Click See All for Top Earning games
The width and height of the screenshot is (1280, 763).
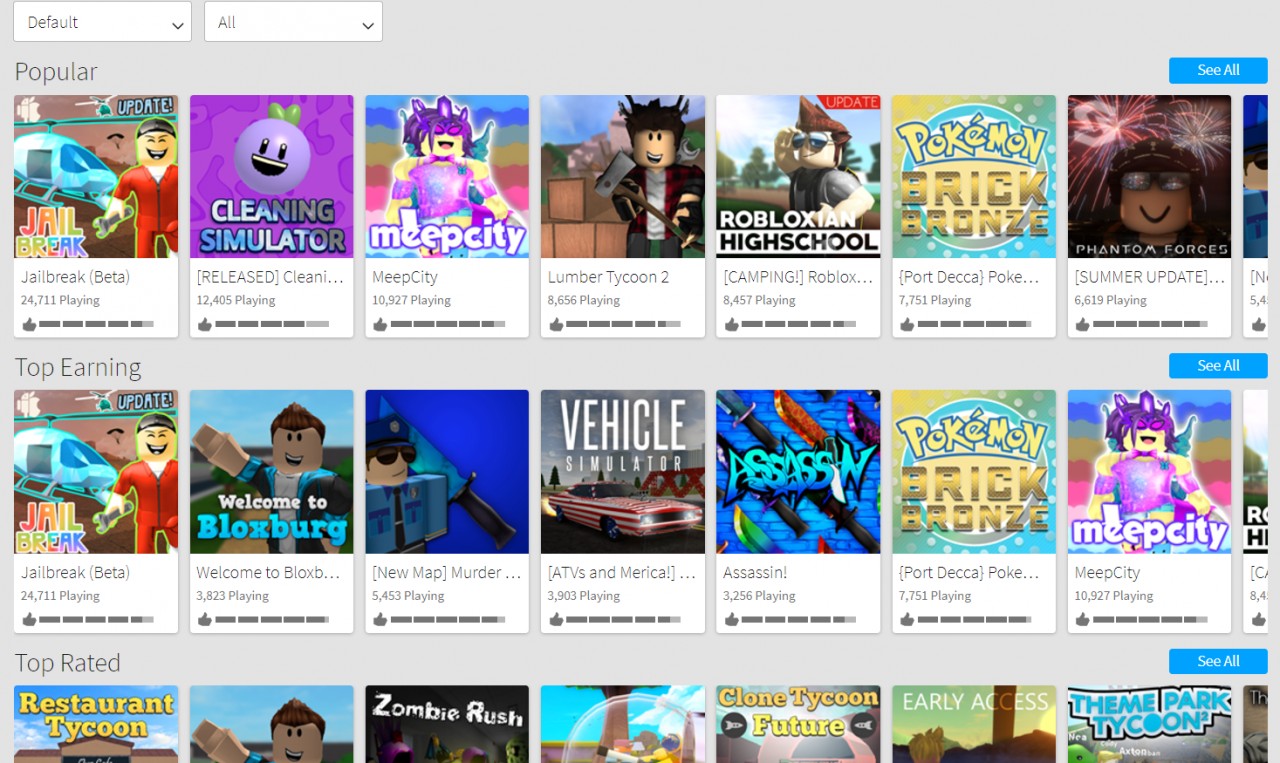[x=1218, y=365]
